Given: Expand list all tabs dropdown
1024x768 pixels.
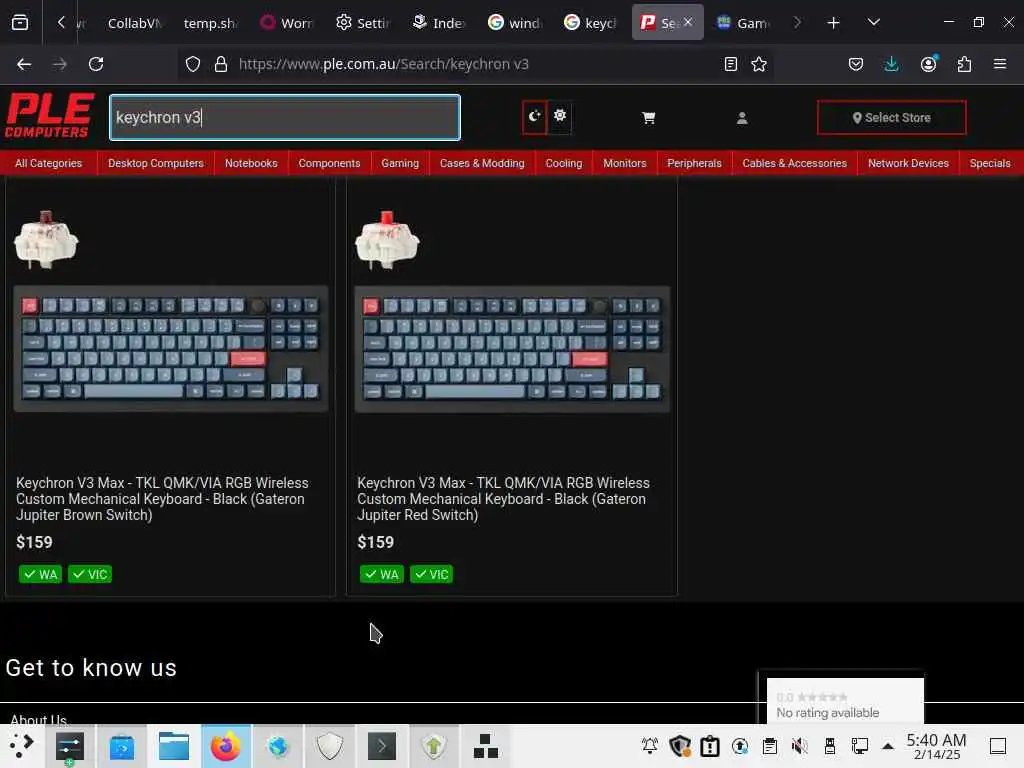Looking at the screenshot, I should pos(873,23).
